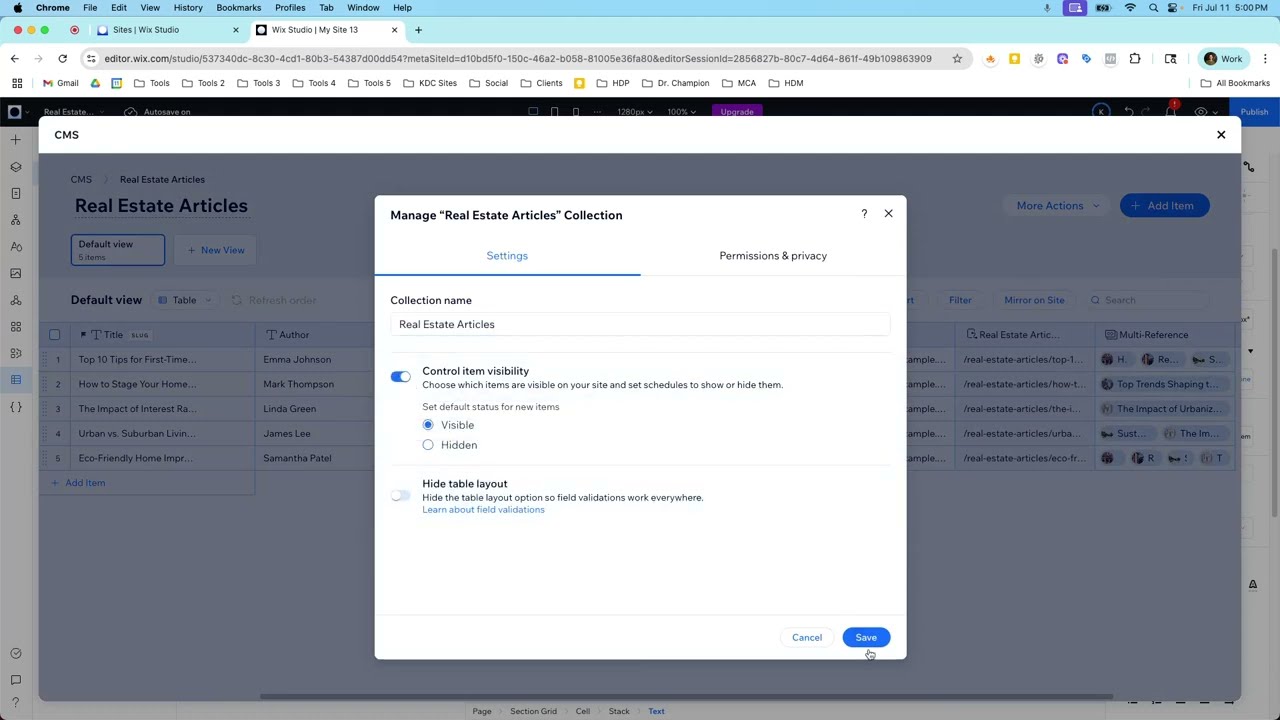Select the Hidden default status

(x=428, y=445)
